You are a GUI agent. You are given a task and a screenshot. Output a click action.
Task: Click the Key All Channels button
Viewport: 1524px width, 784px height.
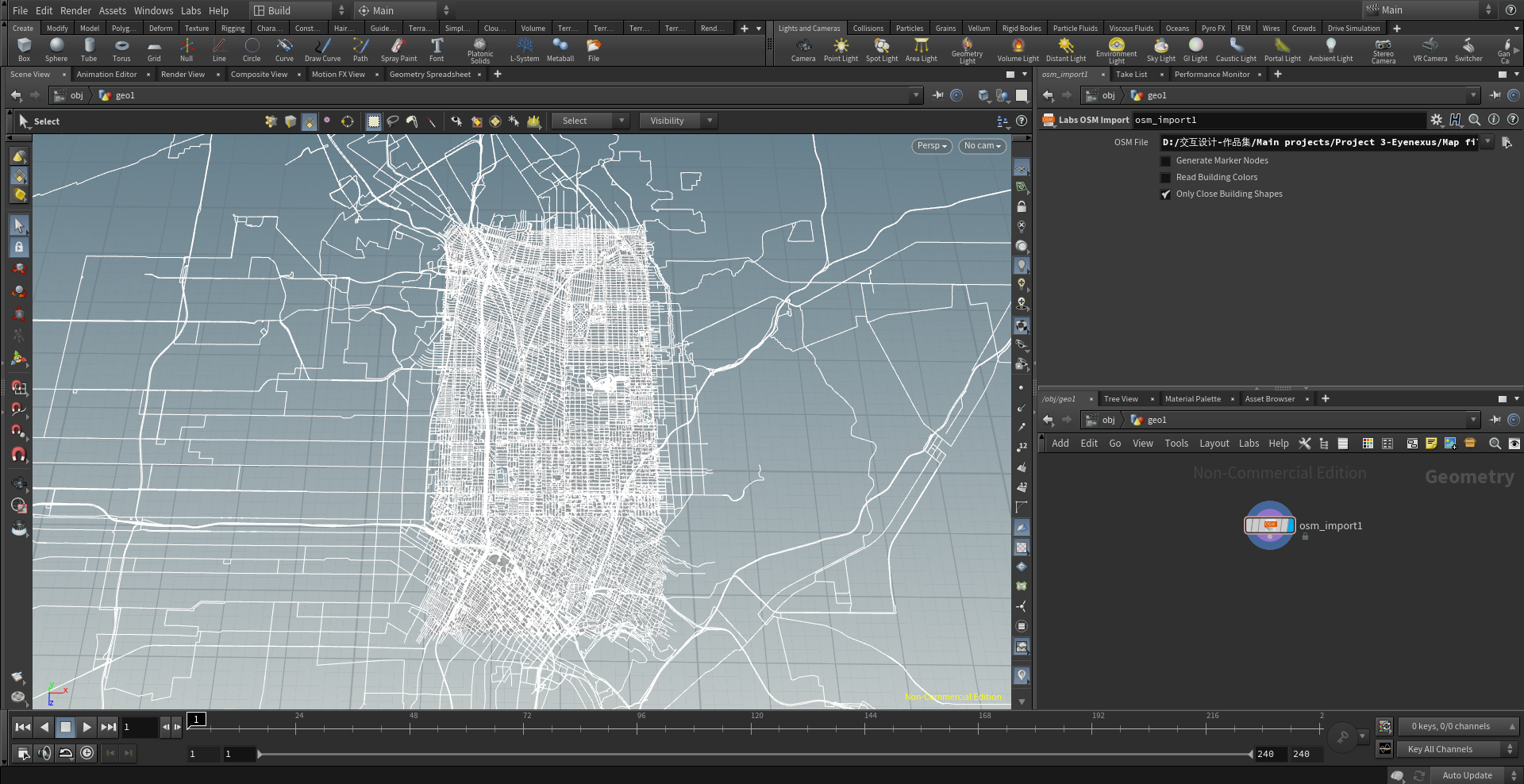(1440, 749)
